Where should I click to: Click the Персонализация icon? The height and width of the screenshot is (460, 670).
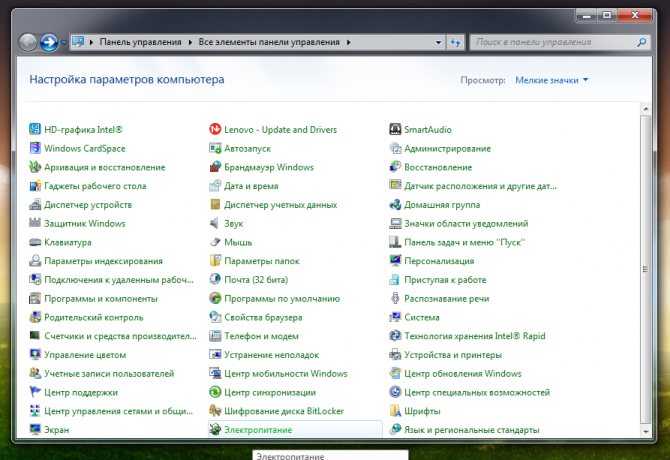coord(395,261)
